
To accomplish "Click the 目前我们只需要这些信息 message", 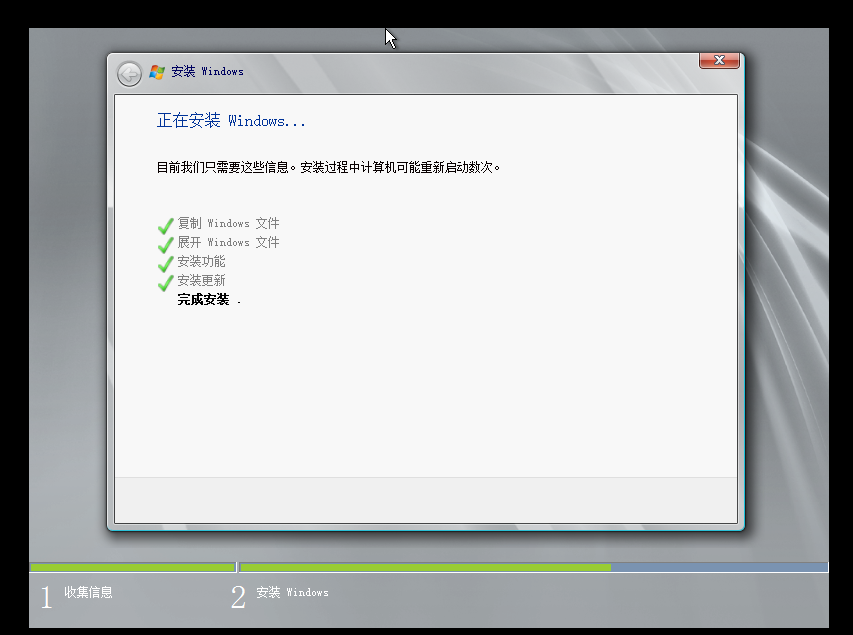I will (x=328, y=167).
